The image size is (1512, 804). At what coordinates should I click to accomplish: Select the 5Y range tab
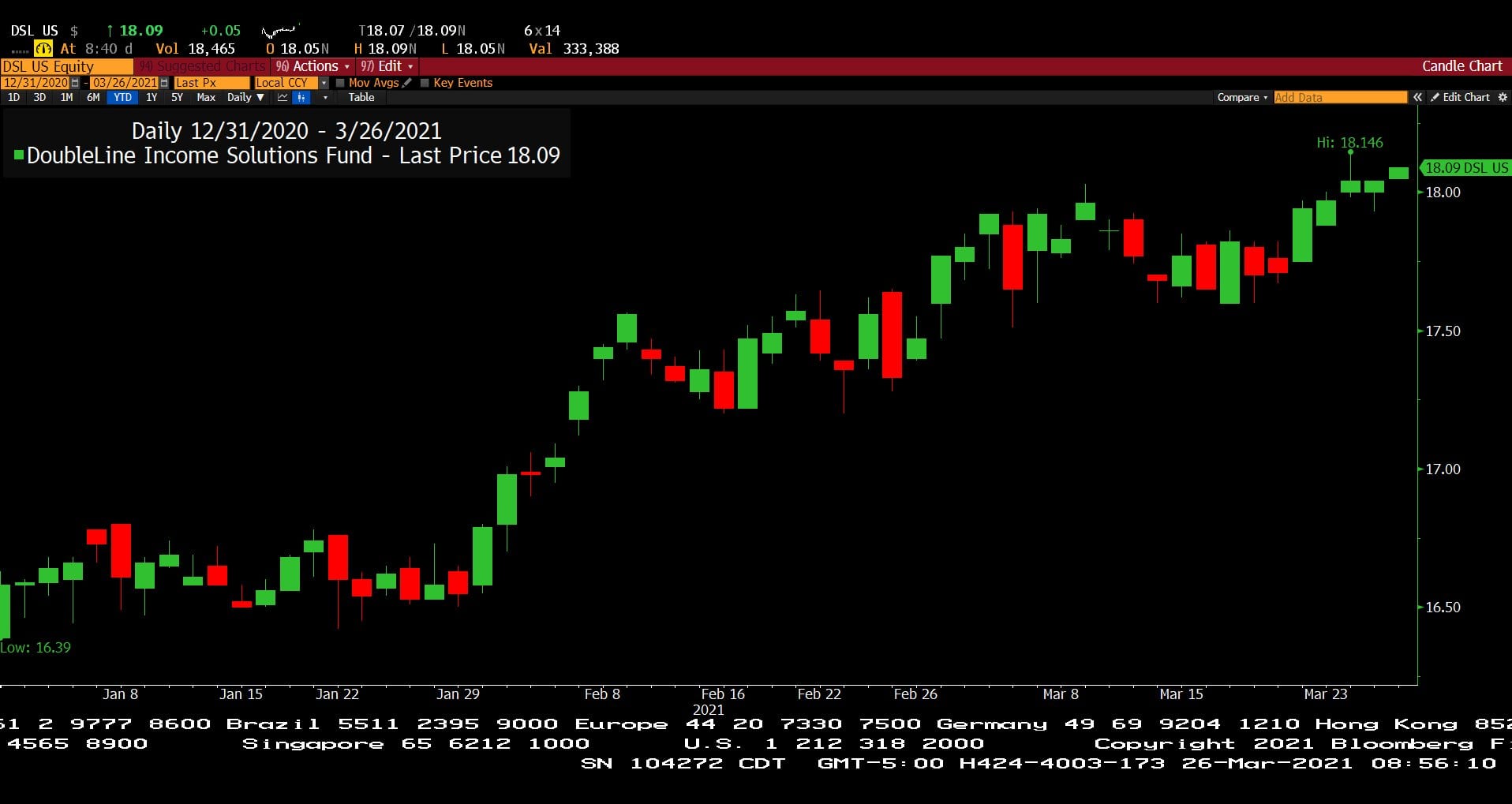click(177, 98)
